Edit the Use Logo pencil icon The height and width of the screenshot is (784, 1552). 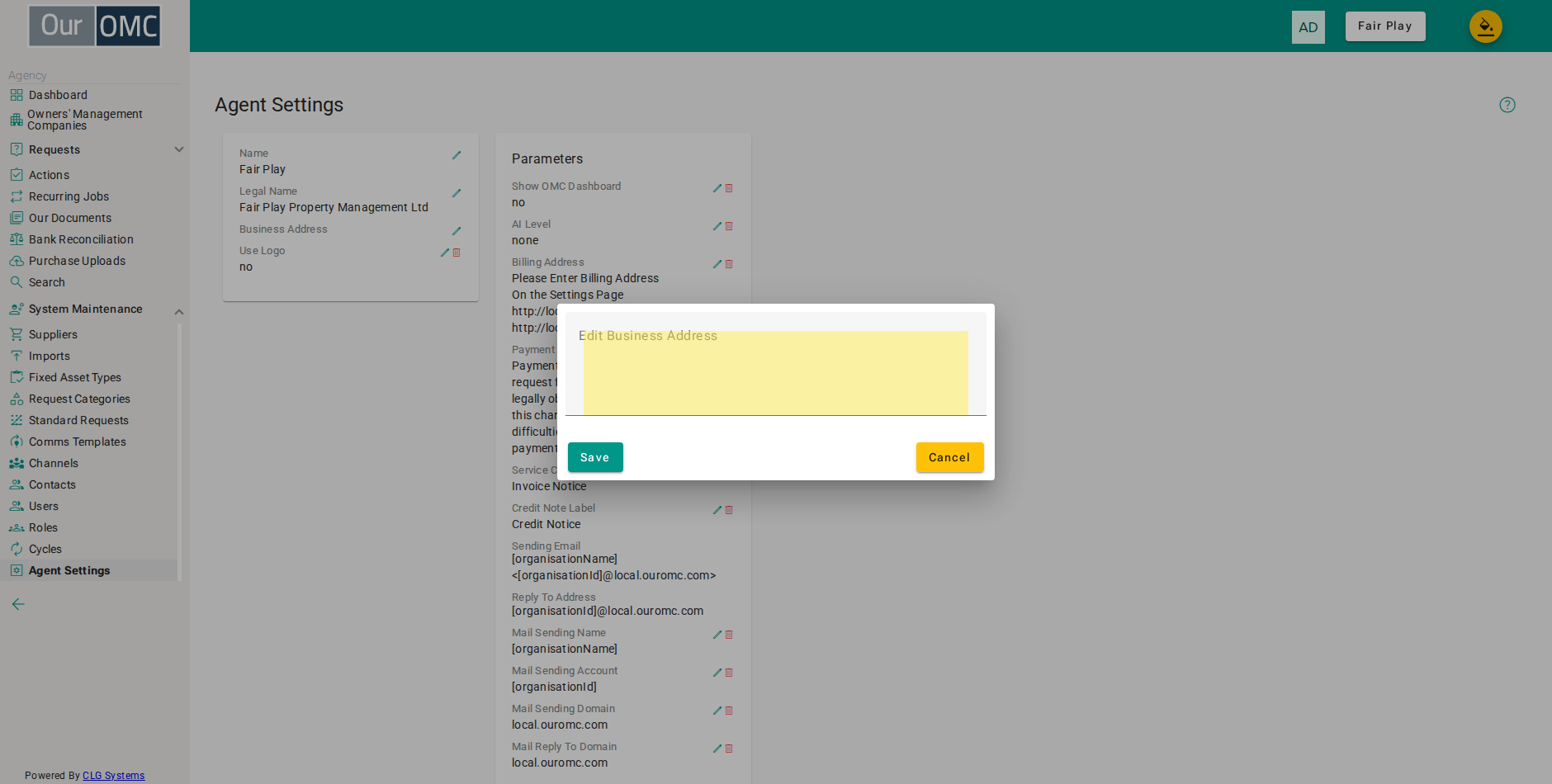(445, 253)
